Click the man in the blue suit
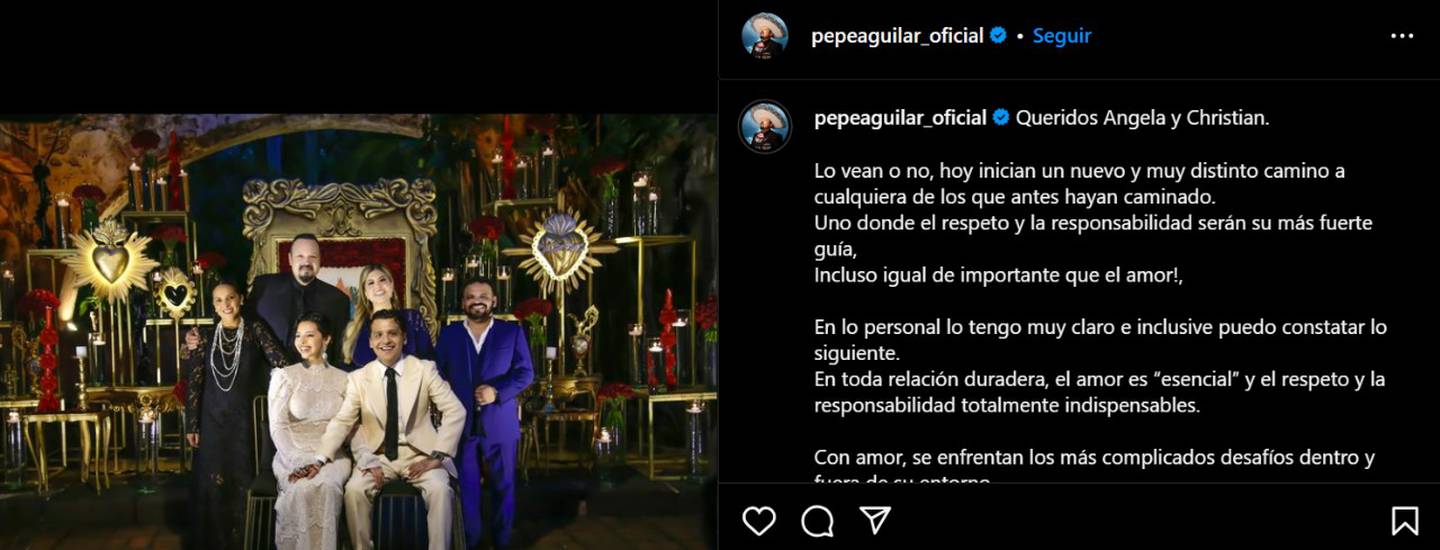 [485, 400]
